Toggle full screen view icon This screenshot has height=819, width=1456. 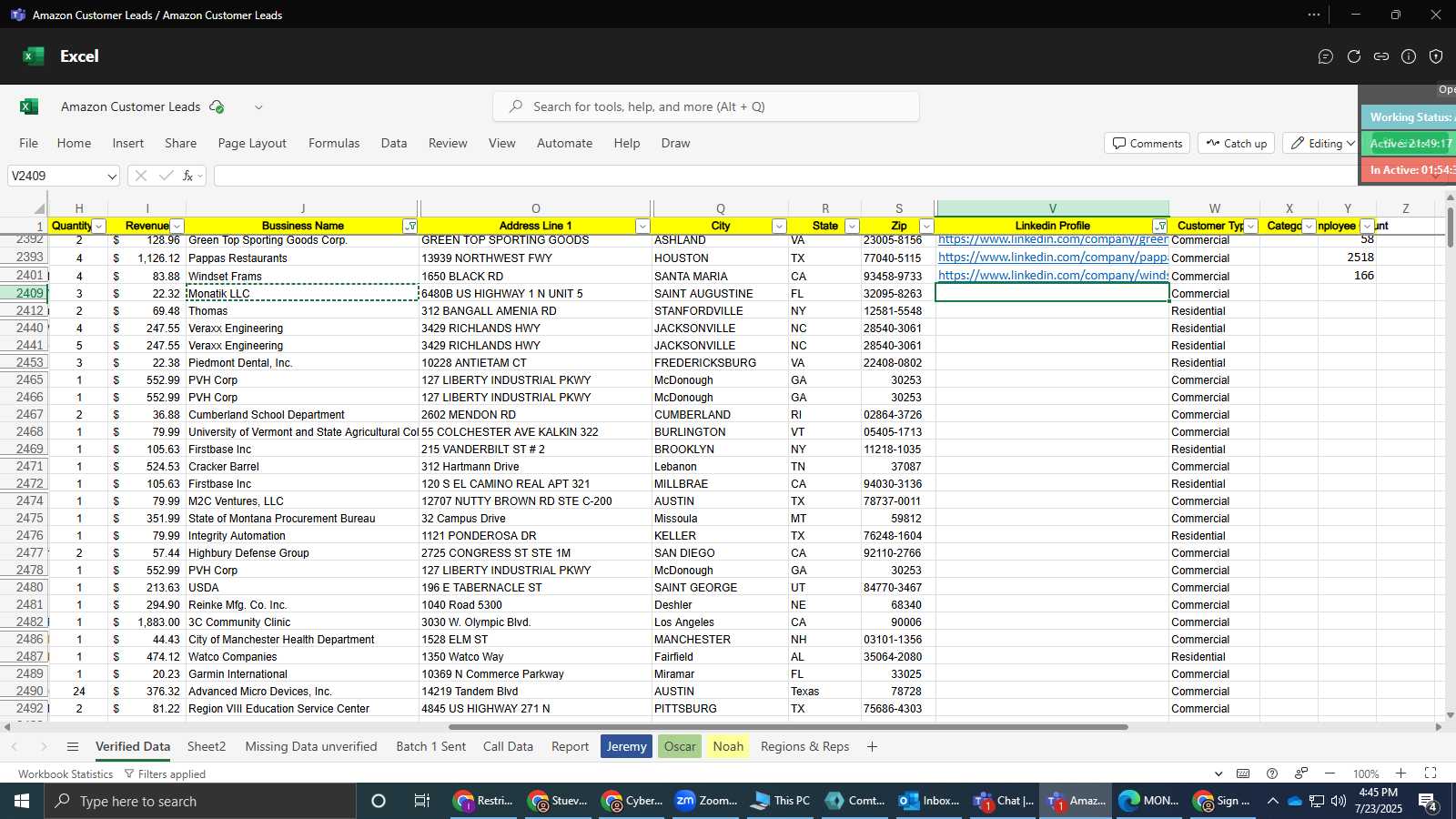1431,773
